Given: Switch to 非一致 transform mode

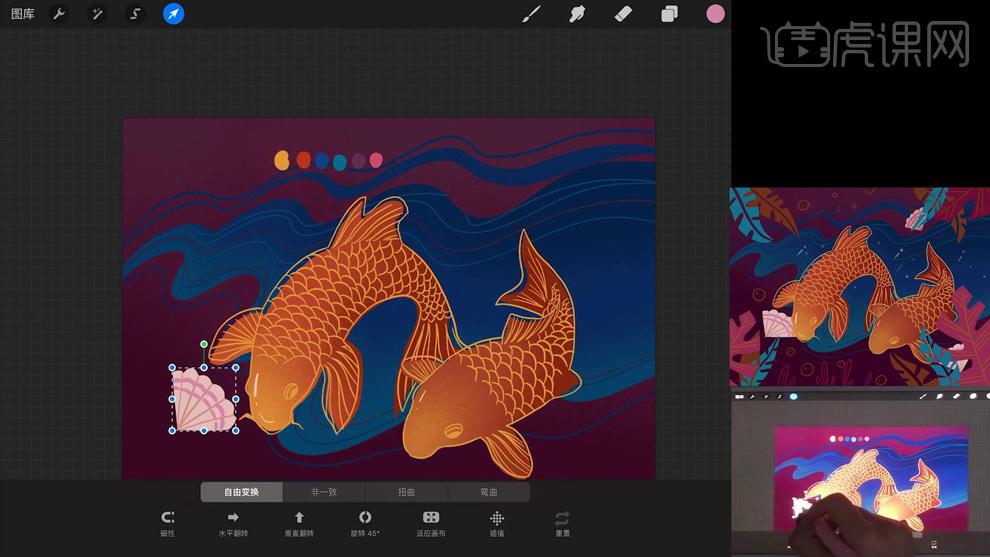Looking at the screenshot, I should point(324,492).
